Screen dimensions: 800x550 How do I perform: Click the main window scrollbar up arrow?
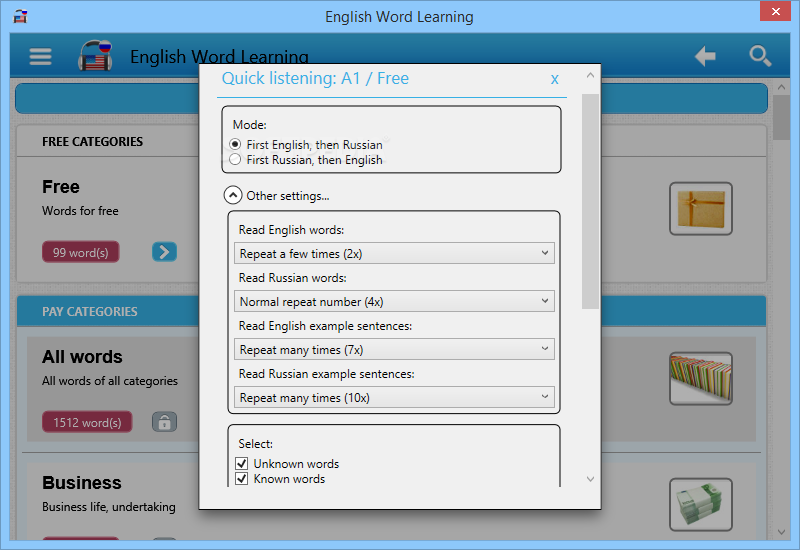(781, 87)
